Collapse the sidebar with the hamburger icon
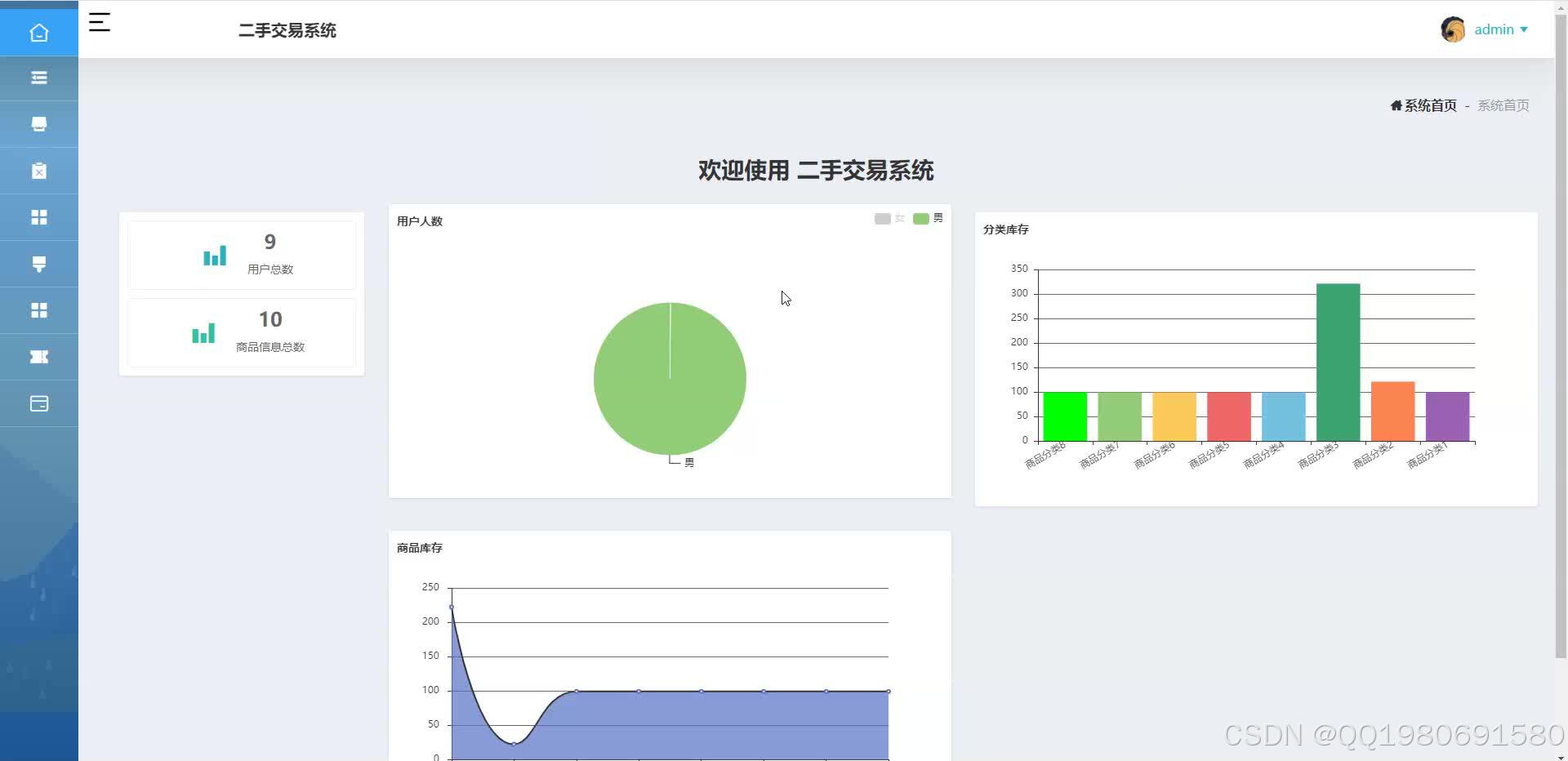Screen dimensions: 1568x761 tap(100, 23)
